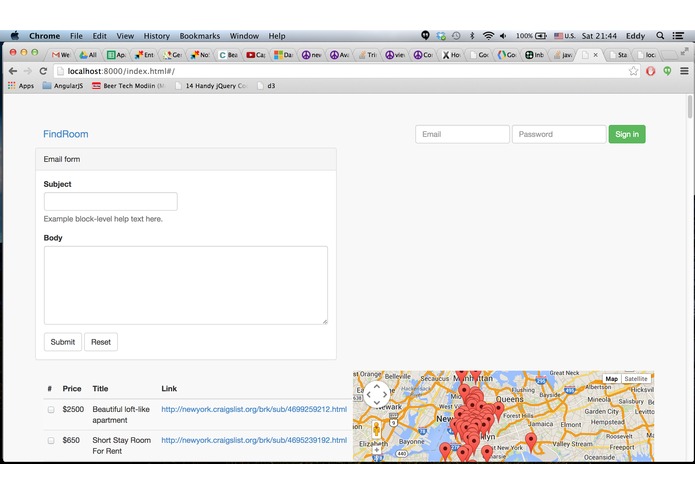Go back with the browser back arrow

[x=13, y=71]
